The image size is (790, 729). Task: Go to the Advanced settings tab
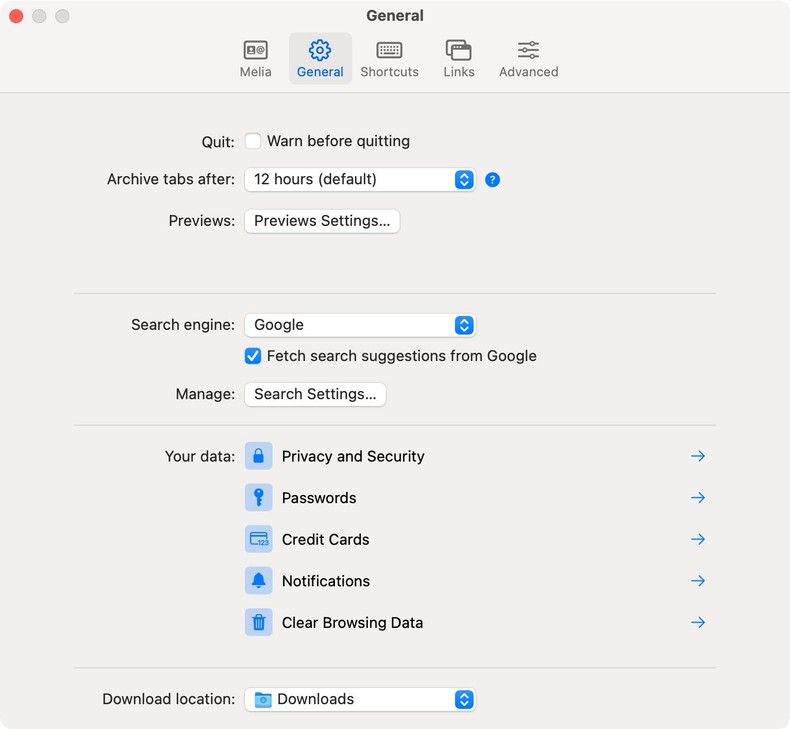point(528,59)
